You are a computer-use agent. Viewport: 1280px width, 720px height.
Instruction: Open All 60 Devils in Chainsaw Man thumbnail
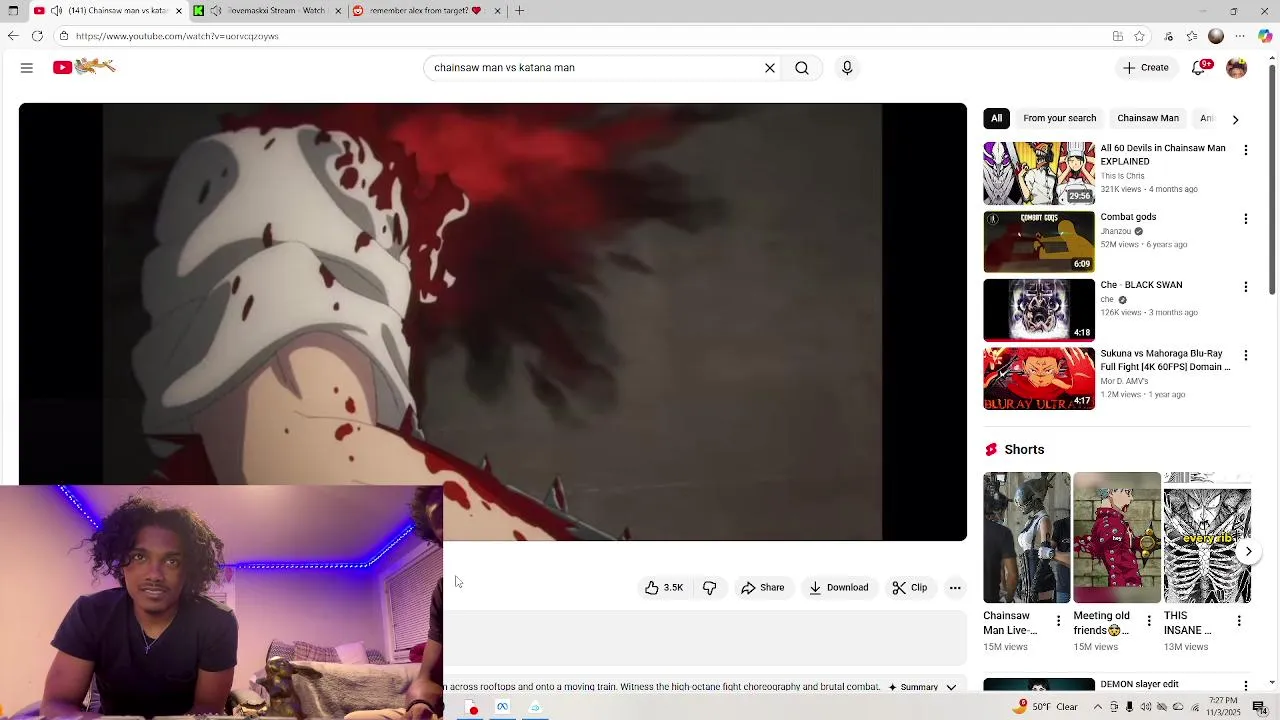[1039, 173]
